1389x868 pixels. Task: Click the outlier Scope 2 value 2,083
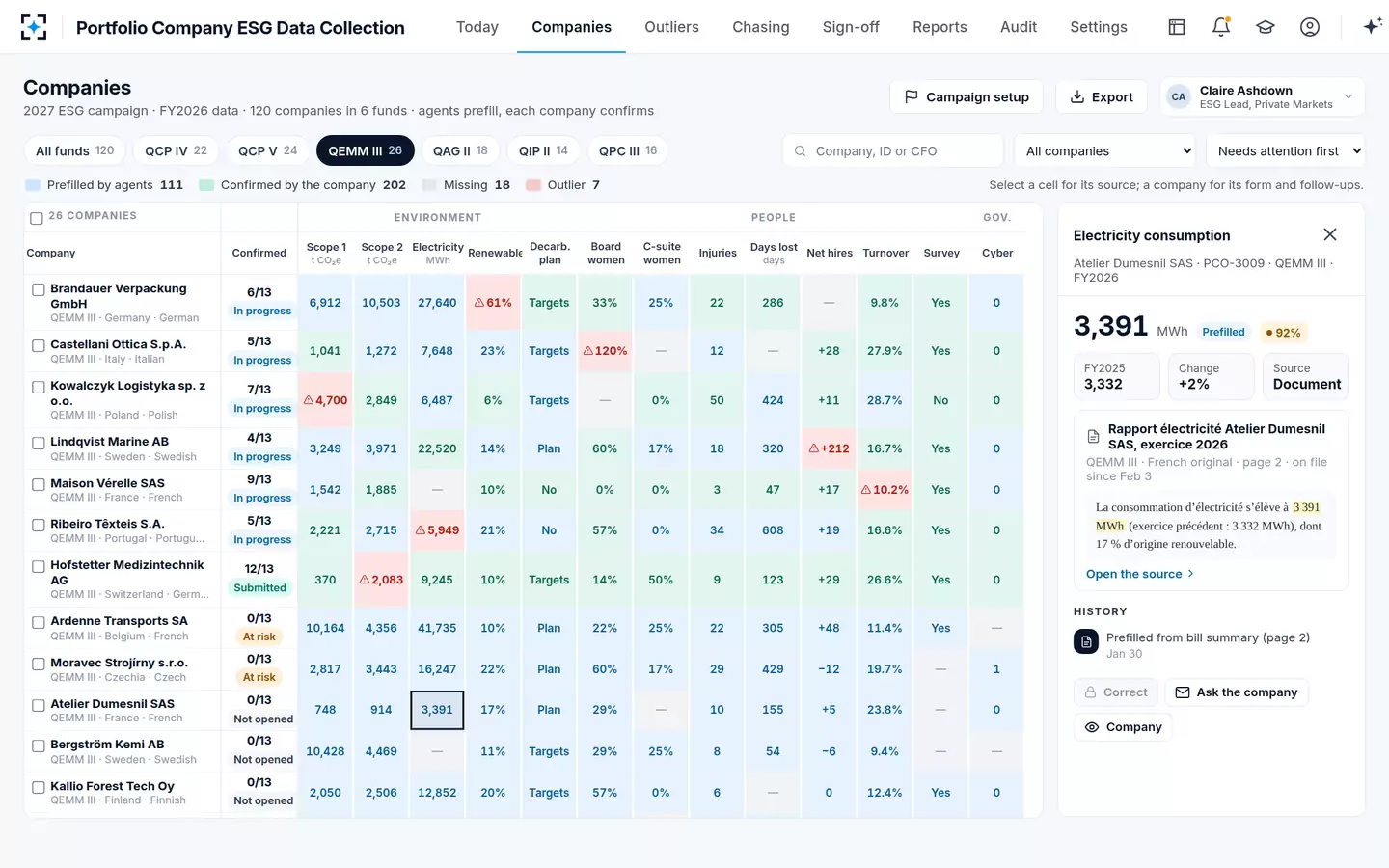(381, 580)
